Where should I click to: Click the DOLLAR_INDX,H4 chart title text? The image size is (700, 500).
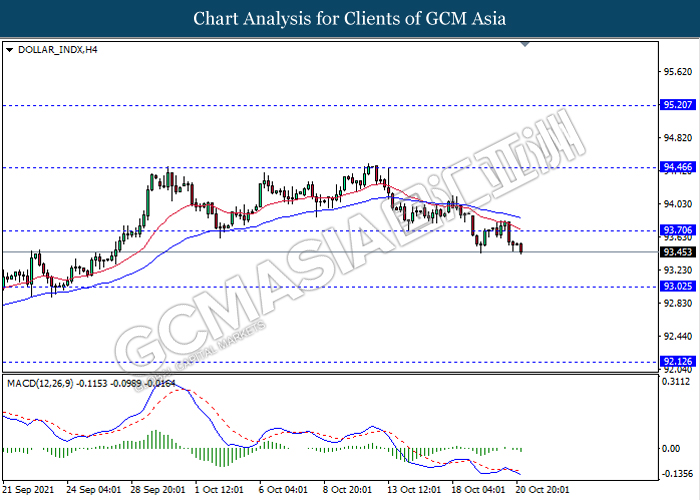pyautogui.click(x=58, y=50)
